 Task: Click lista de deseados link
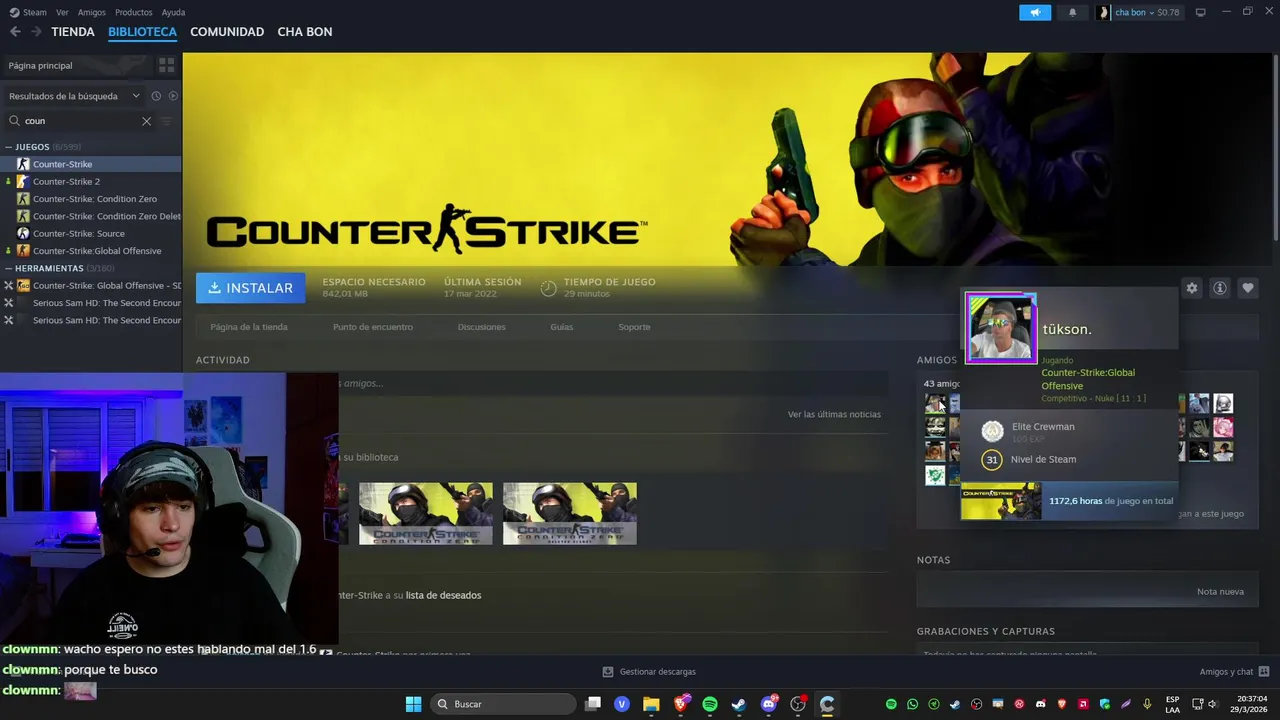point(443,595)
